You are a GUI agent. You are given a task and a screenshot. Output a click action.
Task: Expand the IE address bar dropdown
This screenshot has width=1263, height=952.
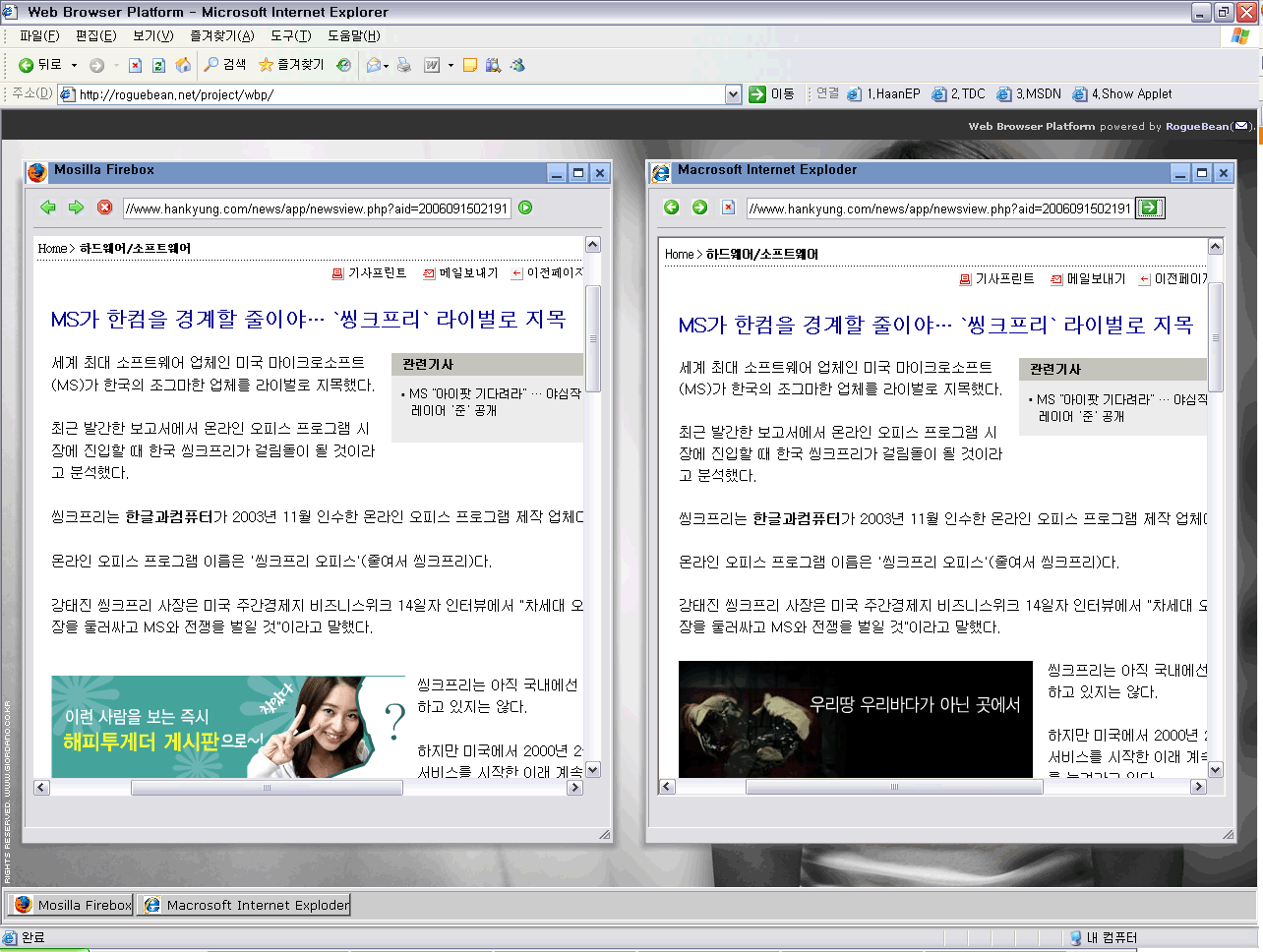(x=733, y=94)
